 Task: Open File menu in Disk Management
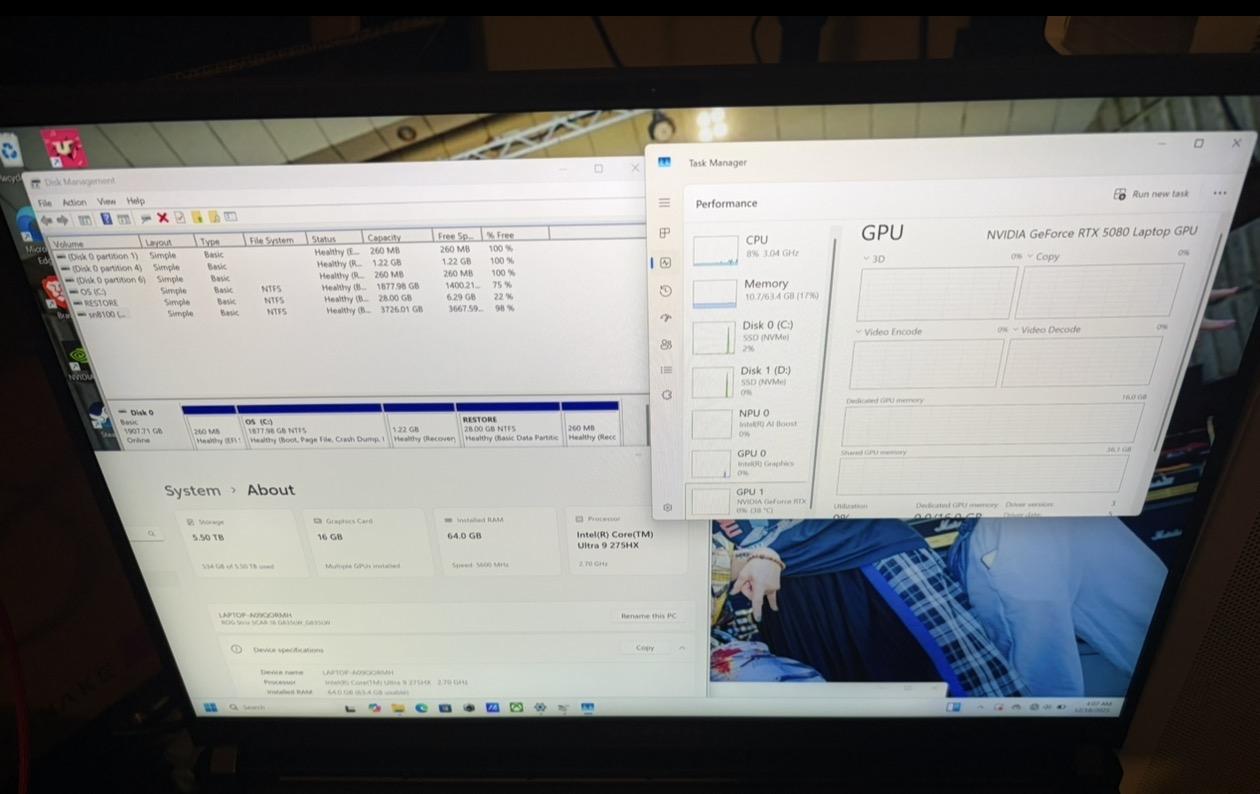45,203
